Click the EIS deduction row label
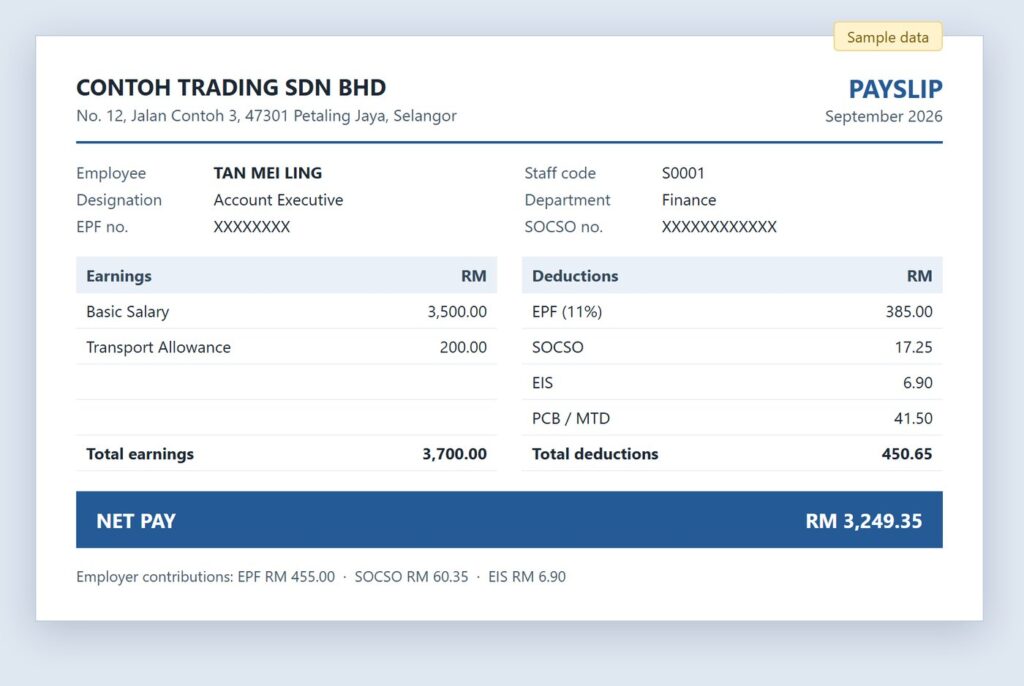The height and width of the screenshot is (686, 1024). tap(542, 383)
